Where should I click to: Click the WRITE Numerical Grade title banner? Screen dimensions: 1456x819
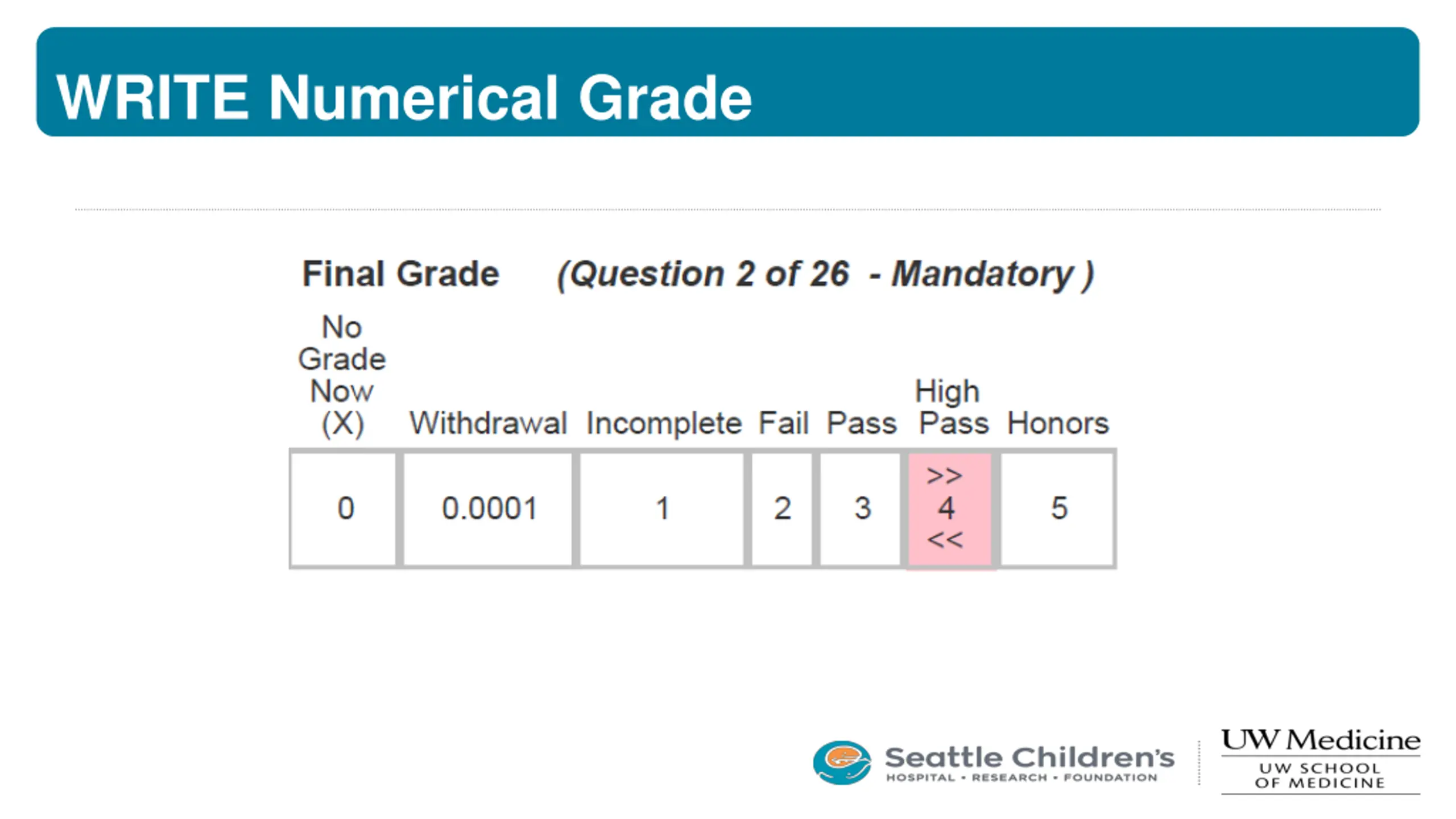pos(727,81)
